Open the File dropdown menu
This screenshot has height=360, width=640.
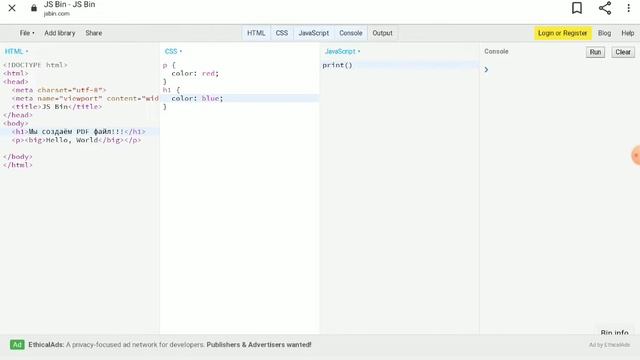click(x=27, y=33)
